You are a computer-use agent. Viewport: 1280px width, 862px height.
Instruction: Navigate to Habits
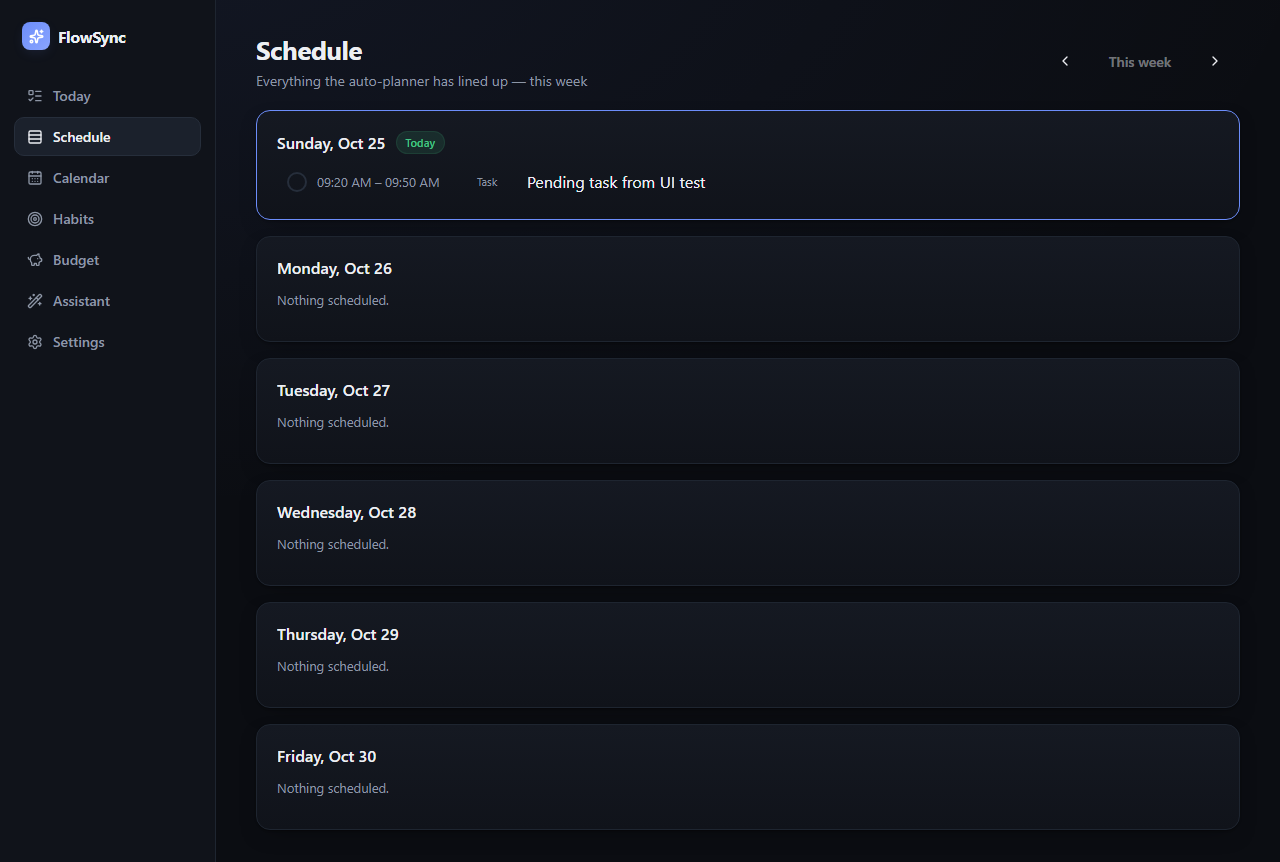107,219
